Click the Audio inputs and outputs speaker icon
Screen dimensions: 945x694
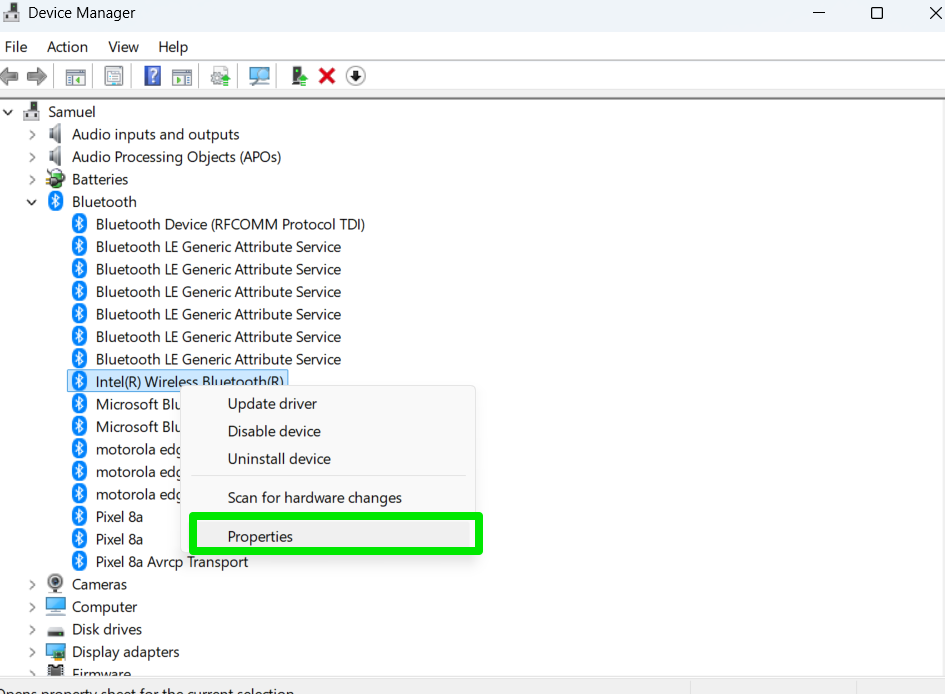[55, 134]
